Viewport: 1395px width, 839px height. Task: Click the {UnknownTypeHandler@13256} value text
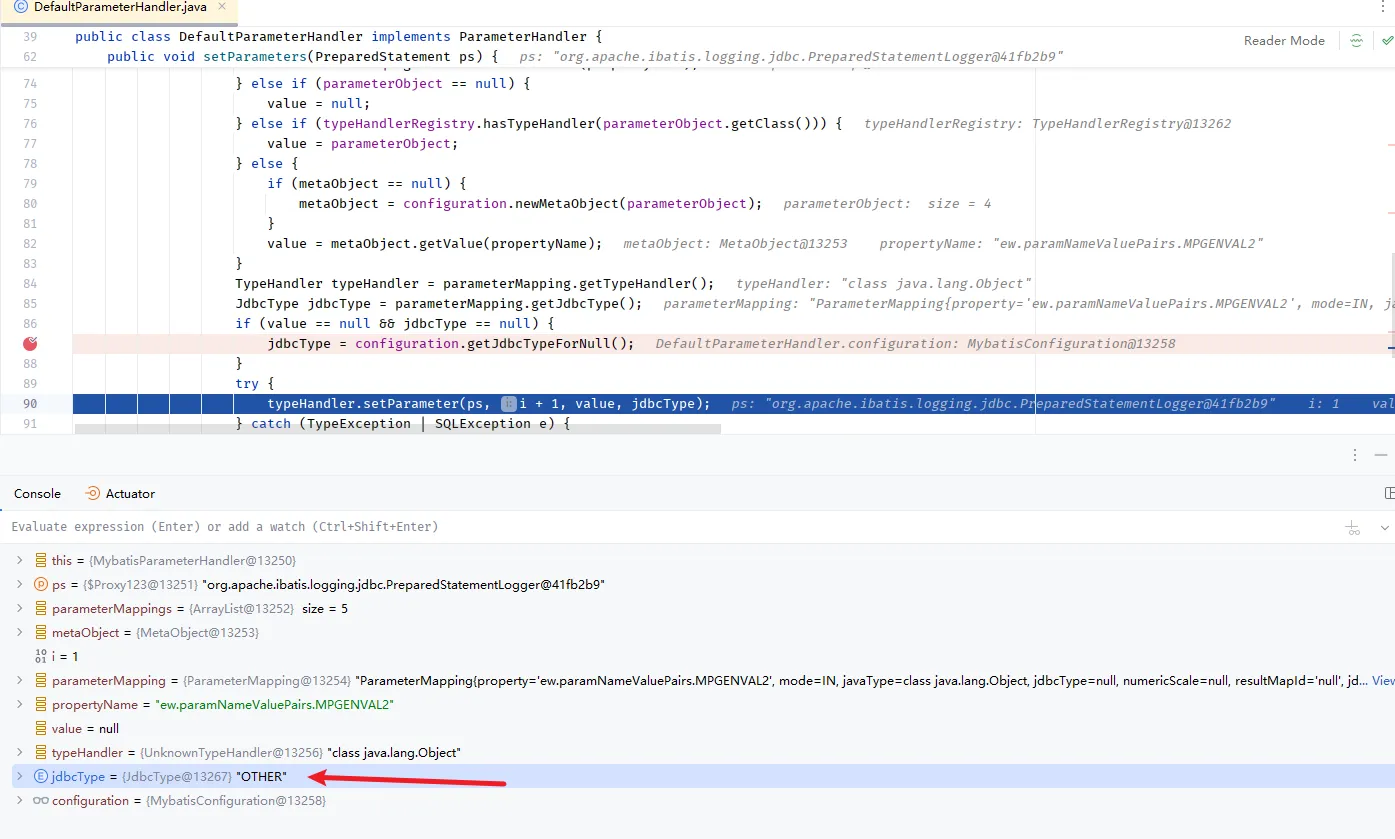(x=231, y=753)
